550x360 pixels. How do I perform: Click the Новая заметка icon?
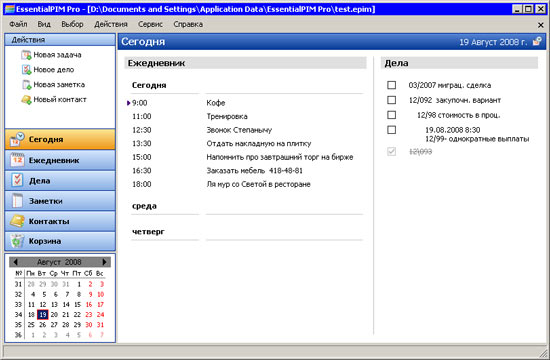tap(26, 85)
